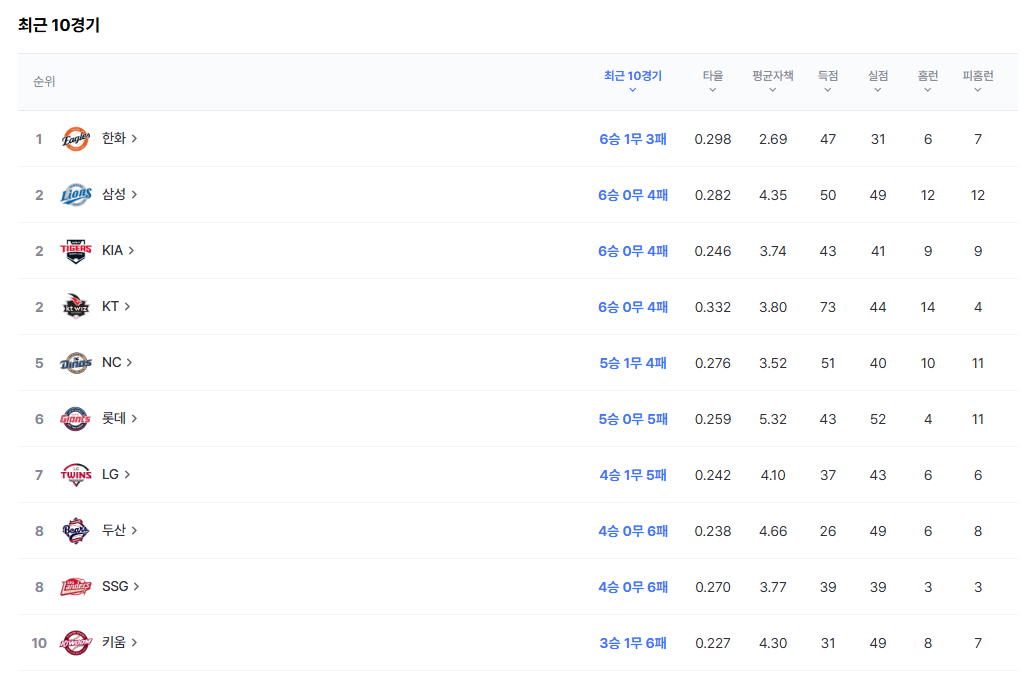Image resolution: width=1031 pixels, height=680 pixels.
Task: Select 롯데's record 5승 0무 5패
Action: 633,418
